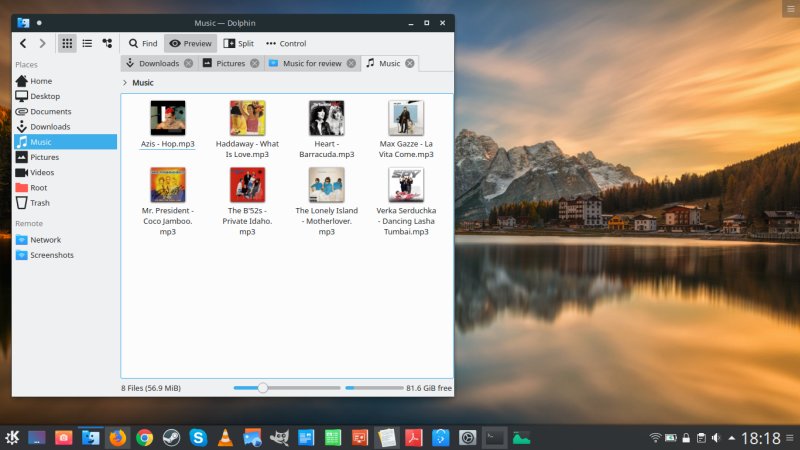This screenshot has width=800, height=450.
Task: Launch Firefox from the taskbar
Action: tap(118, 437)
